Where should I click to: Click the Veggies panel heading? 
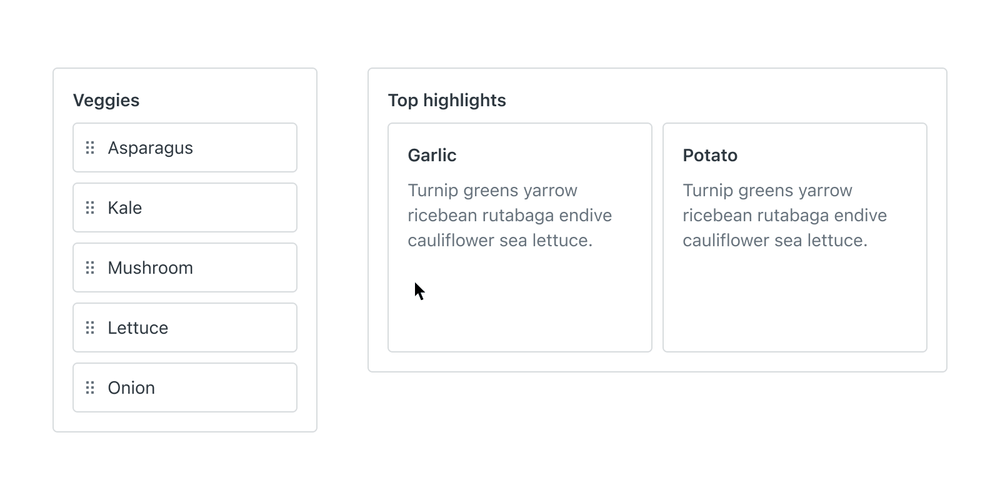coord(106,100)
